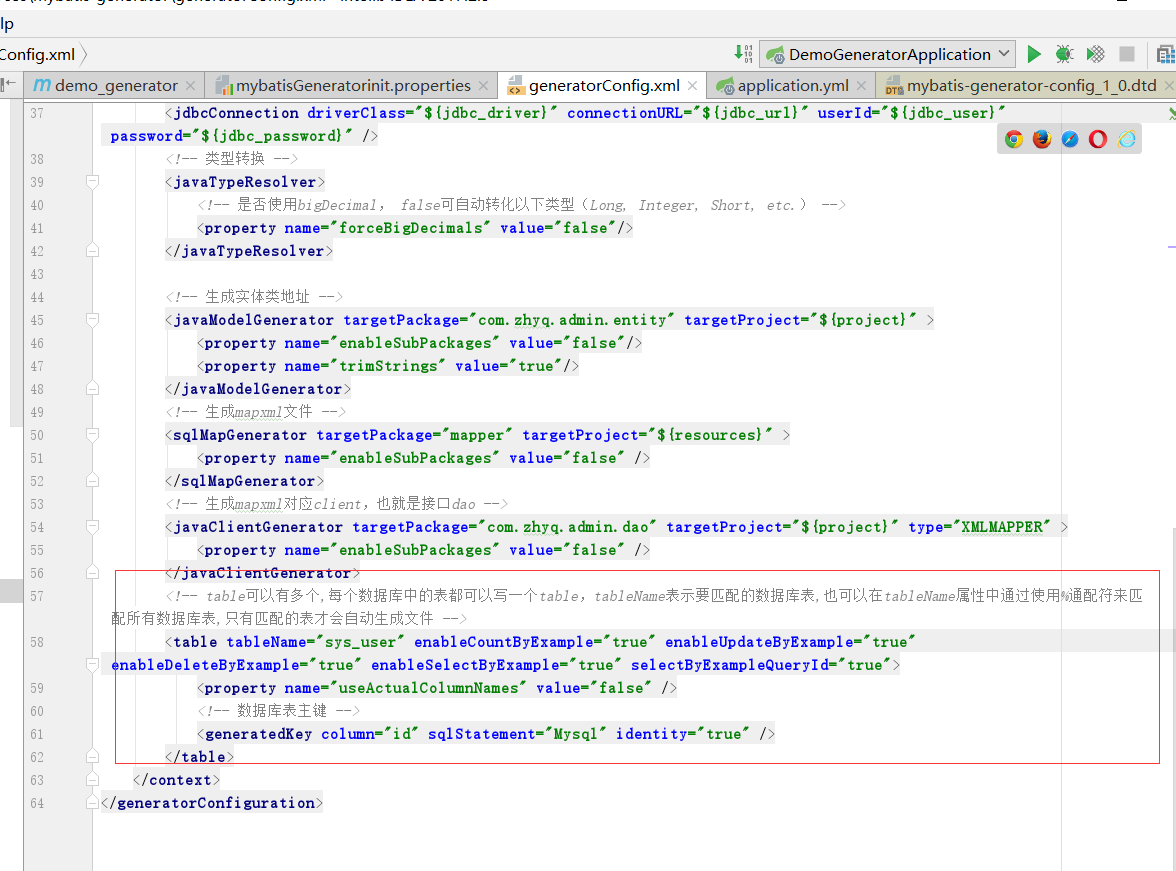The width and height of the screenshot is (1176, 871).
Task: Collapse the table element fold on line 58
Action: 92,642
